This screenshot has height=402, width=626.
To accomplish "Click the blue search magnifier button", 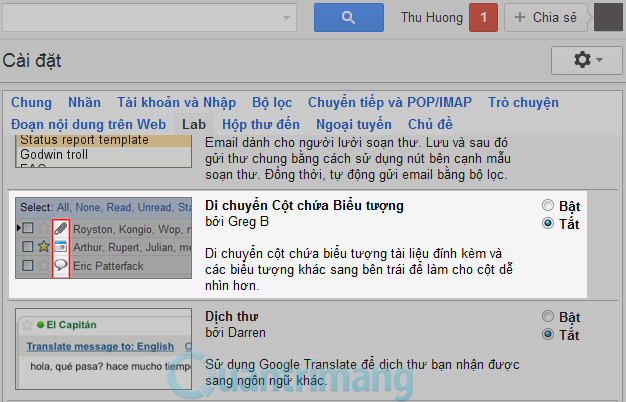I will tap(349, 18).
